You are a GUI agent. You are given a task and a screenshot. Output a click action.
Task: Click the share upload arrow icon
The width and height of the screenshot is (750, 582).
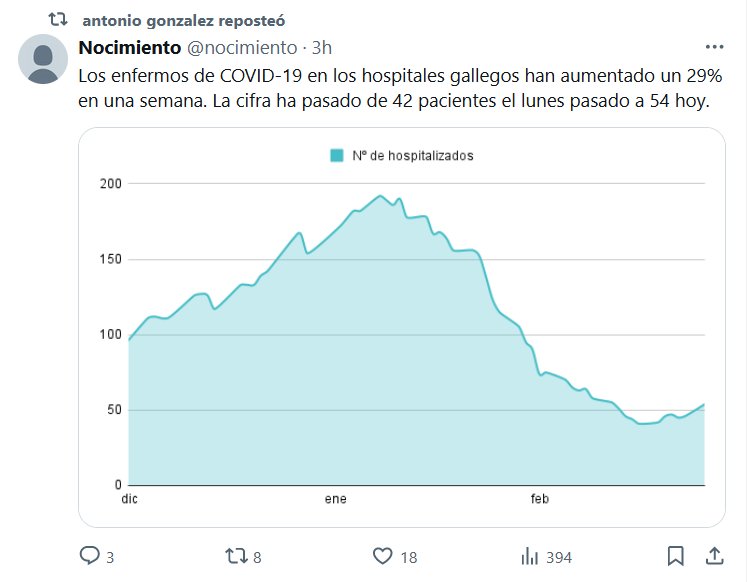[x=714, y=556]
